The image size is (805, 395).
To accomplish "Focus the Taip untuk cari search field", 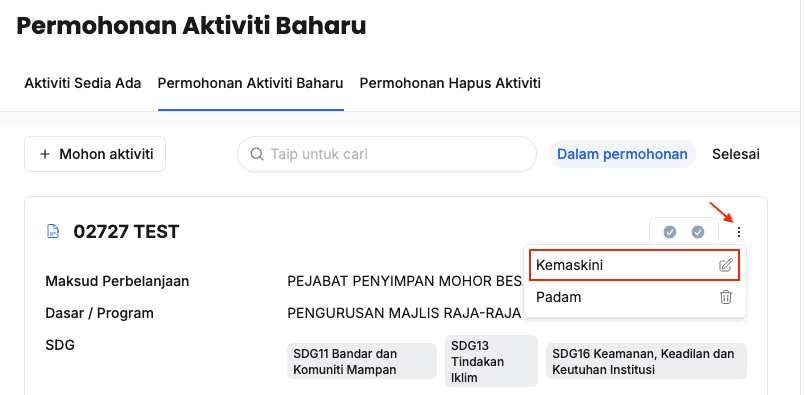I will [x=387, y=154].
